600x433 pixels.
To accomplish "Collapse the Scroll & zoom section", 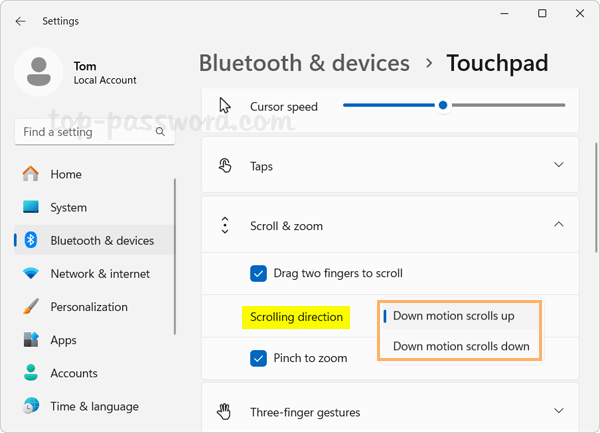I will tap(558, 226).
